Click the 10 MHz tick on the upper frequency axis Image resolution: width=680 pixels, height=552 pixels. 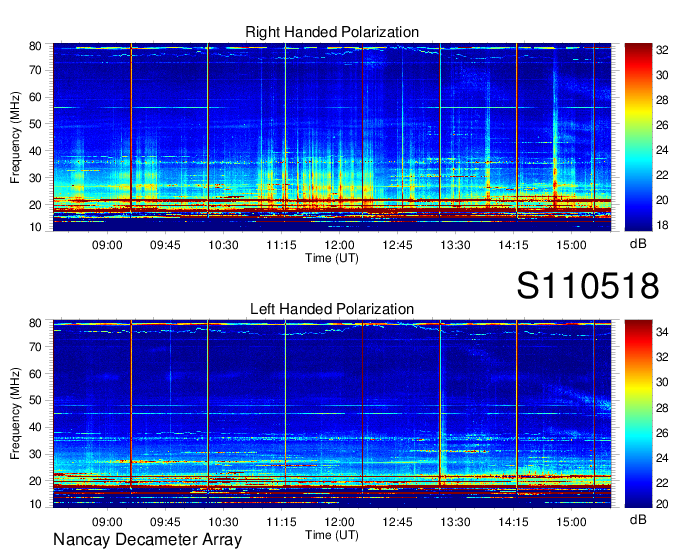(x=35, y=227)
